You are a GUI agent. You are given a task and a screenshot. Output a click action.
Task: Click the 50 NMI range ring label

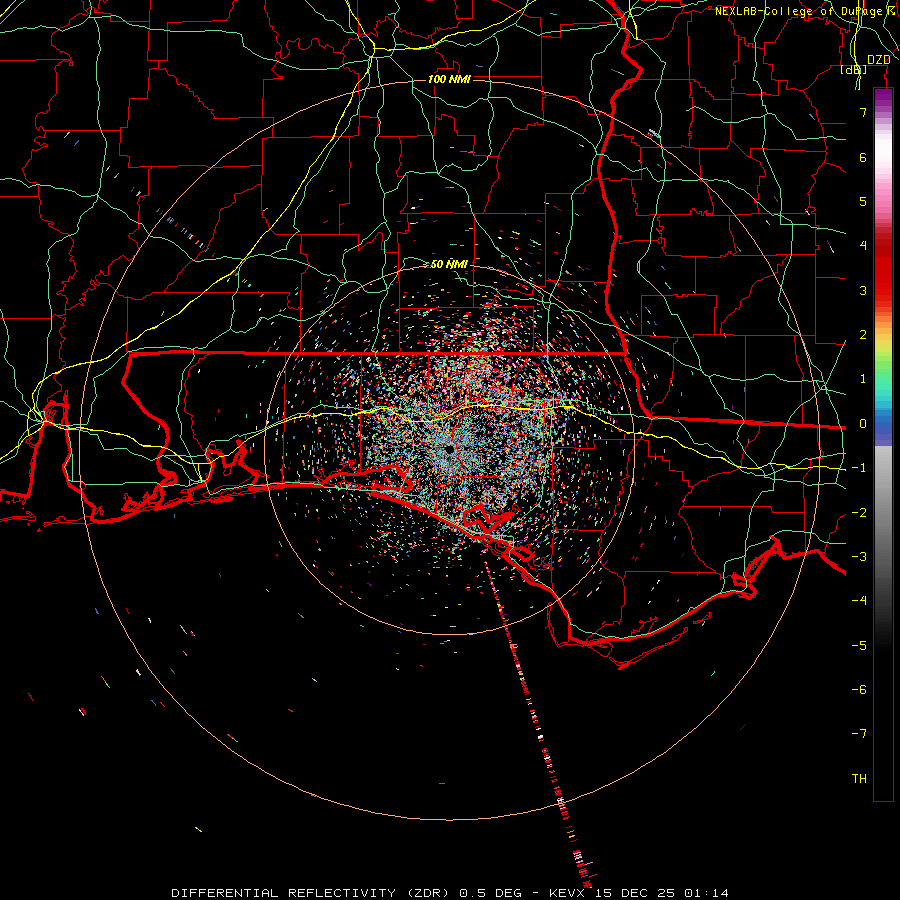(x=449, y=265)
